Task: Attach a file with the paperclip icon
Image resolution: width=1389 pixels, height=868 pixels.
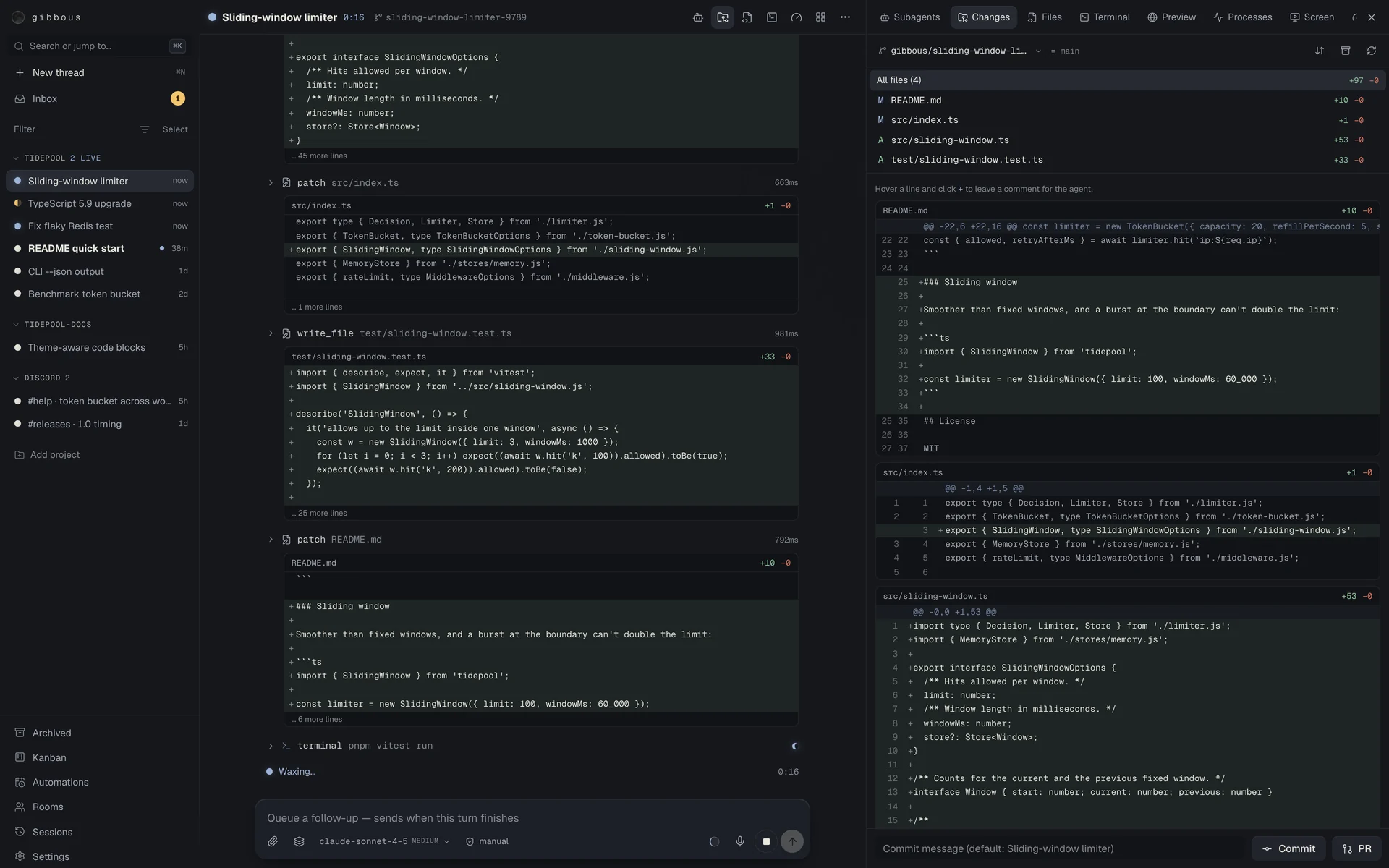Action: 273,841
